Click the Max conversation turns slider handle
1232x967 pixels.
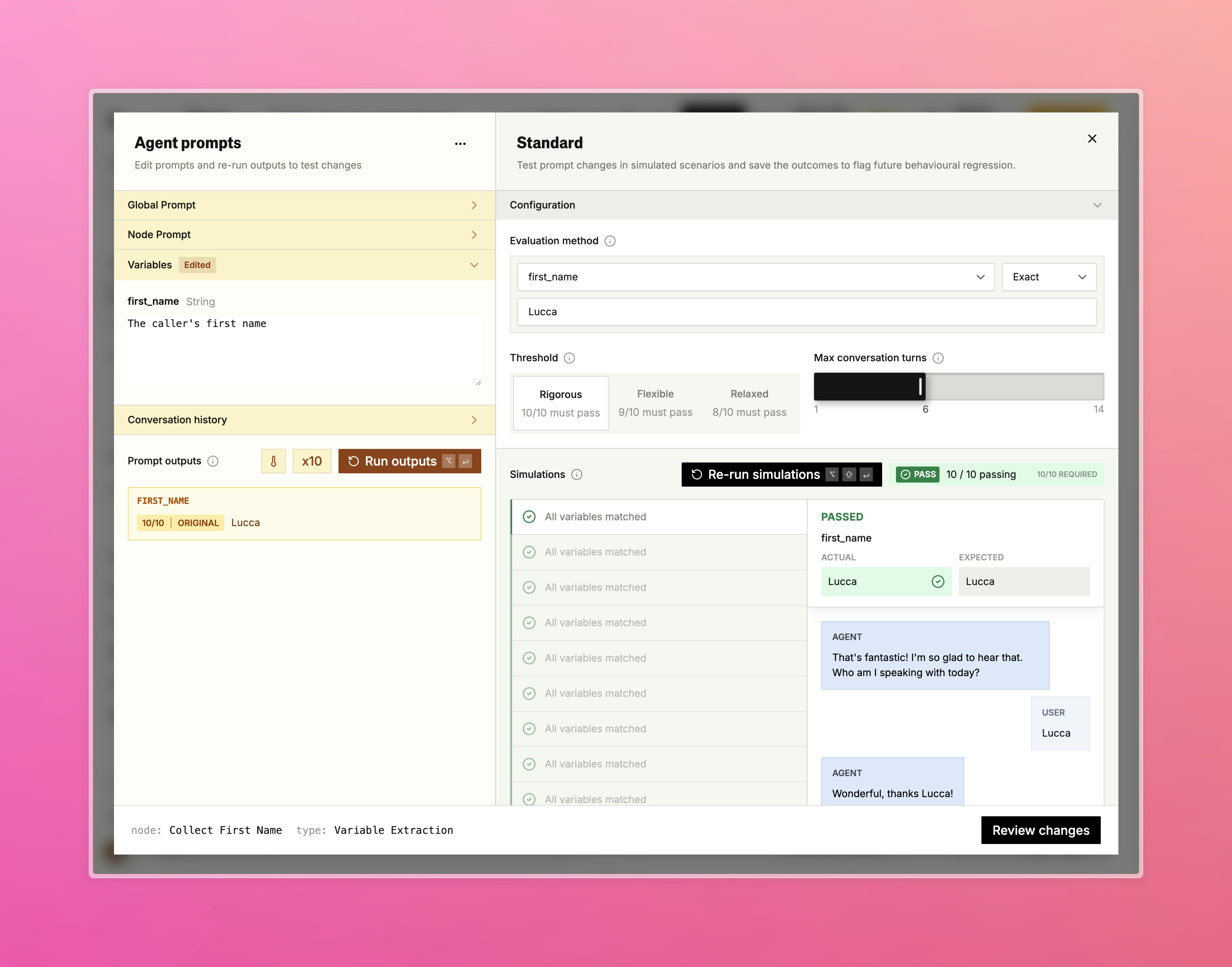[920, 387]
